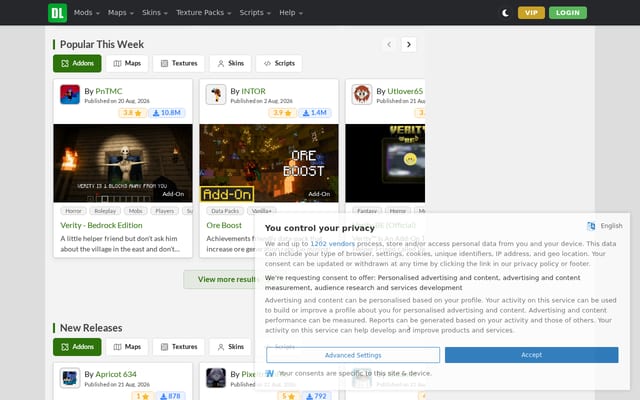The height and width of the screenshot is (400, 640).
Task: Click the 878 downloads badge
Action: (x=170, y=396)
